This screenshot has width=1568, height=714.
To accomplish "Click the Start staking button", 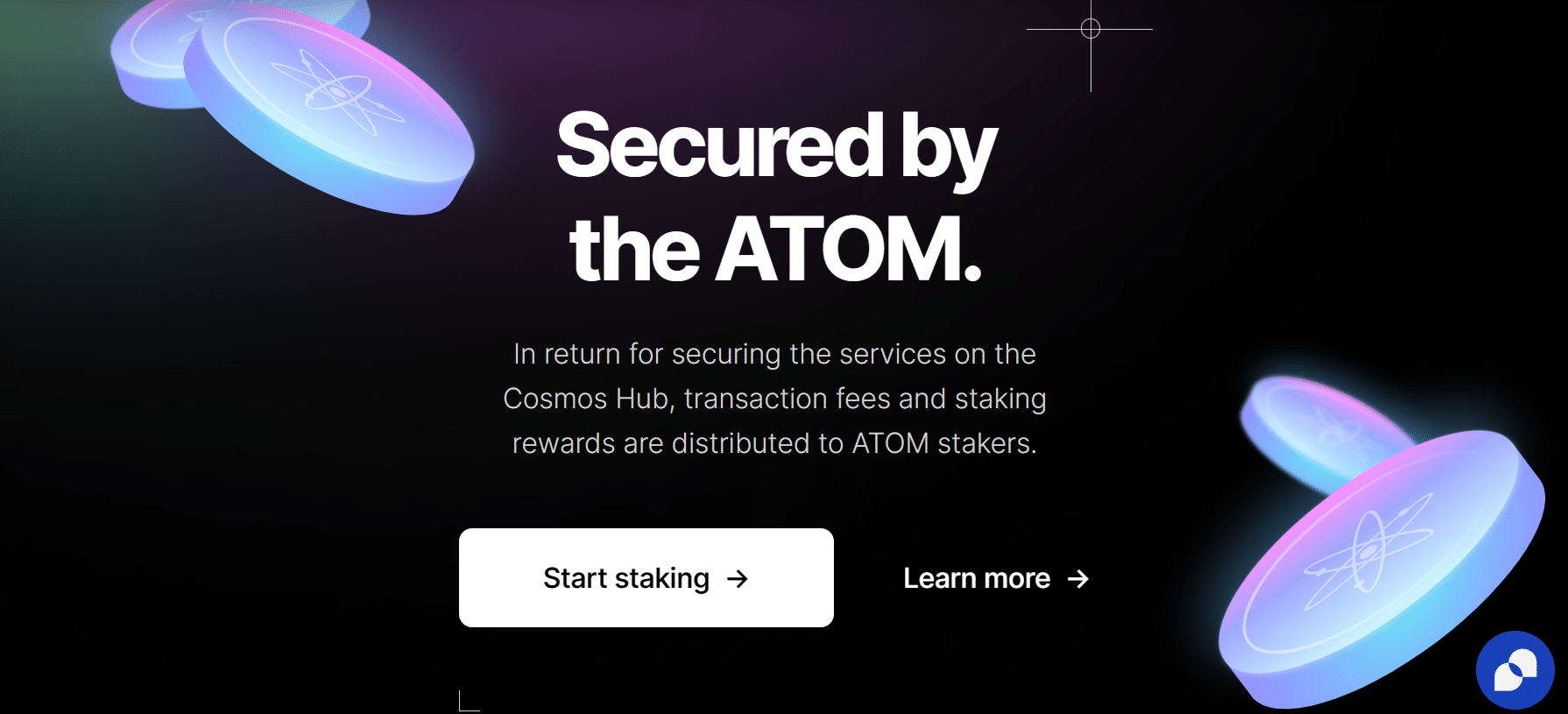I will 646,577.
